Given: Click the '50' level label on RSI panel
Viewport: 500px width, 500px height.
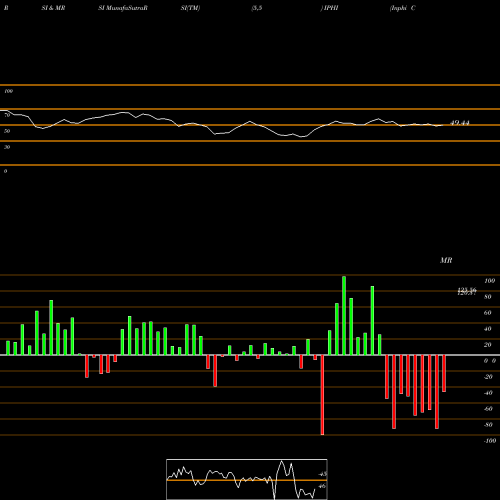Looking at the screenshot, I should click(7, 131).
